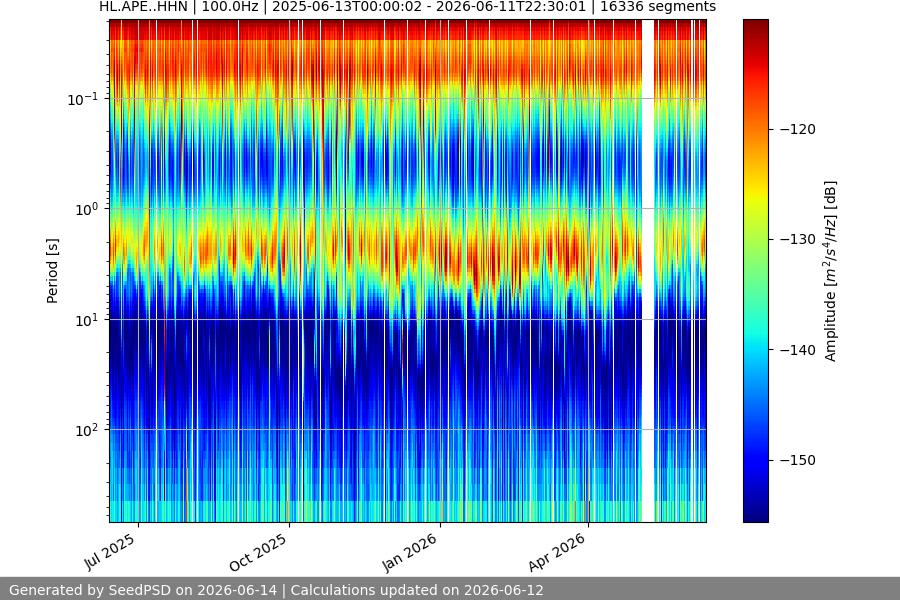Select the 'Oct 2025' x-axis label
This screenshot has height=600, width=900.
[x=258, y=552]
